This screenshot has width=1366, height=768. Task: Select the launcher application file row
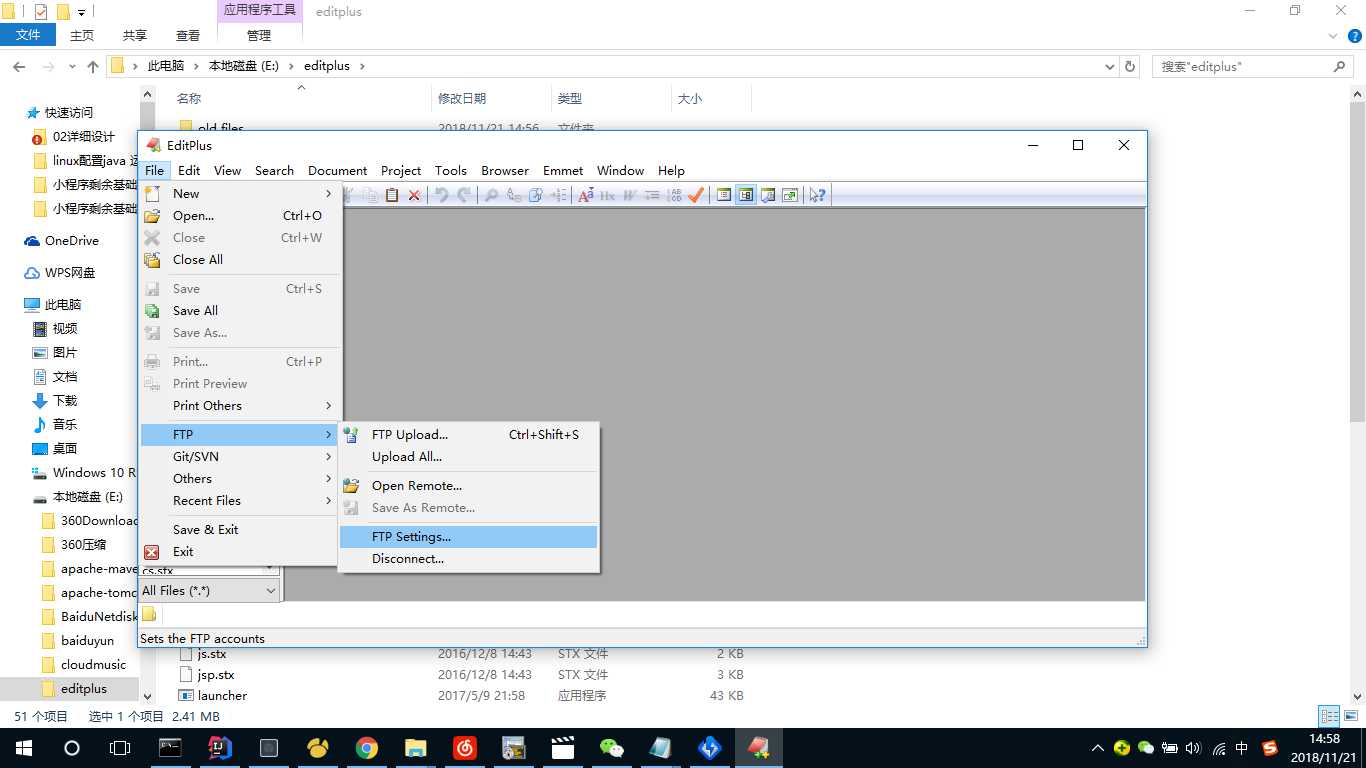460,695
